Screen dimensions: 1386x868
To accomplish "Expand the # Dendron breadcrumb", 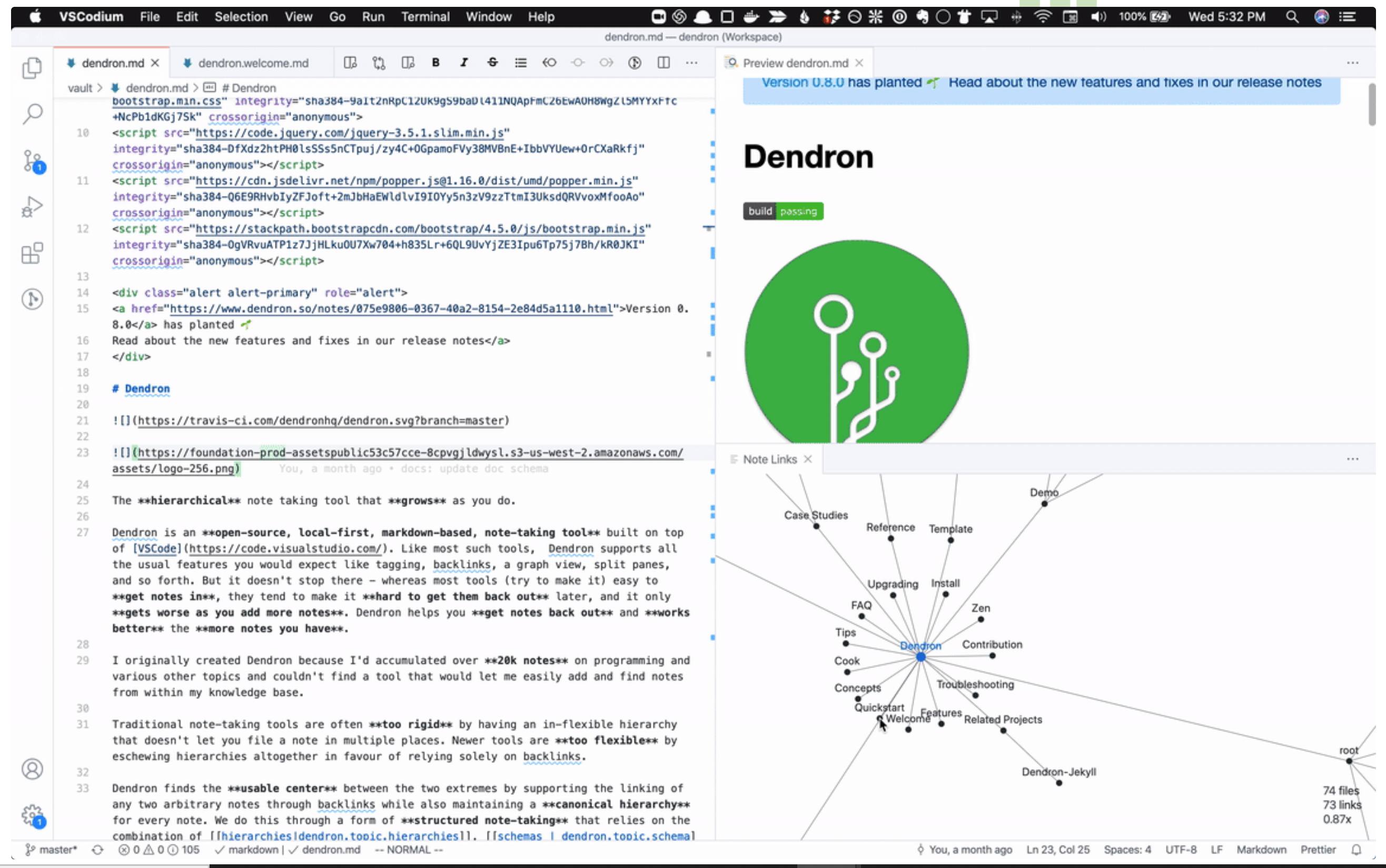I will coord(249,88).
